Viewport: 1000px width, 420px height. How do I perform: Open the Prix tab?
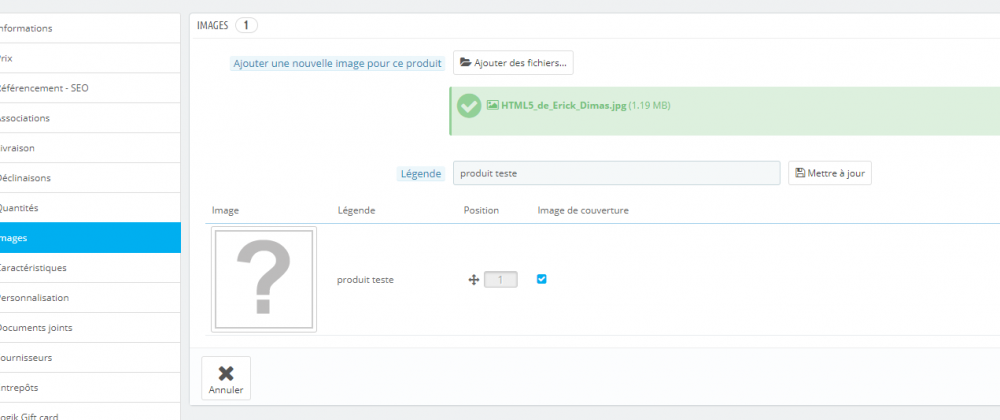point(89,59)
